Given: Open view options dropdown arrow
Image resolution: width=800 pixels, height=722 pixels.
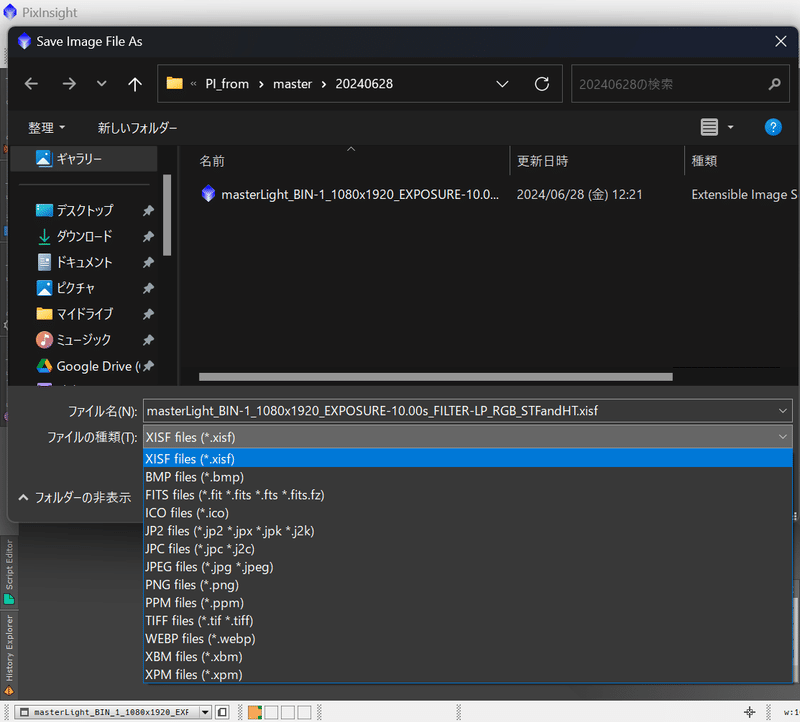Looking at the screenshot, I should (731, 127).
